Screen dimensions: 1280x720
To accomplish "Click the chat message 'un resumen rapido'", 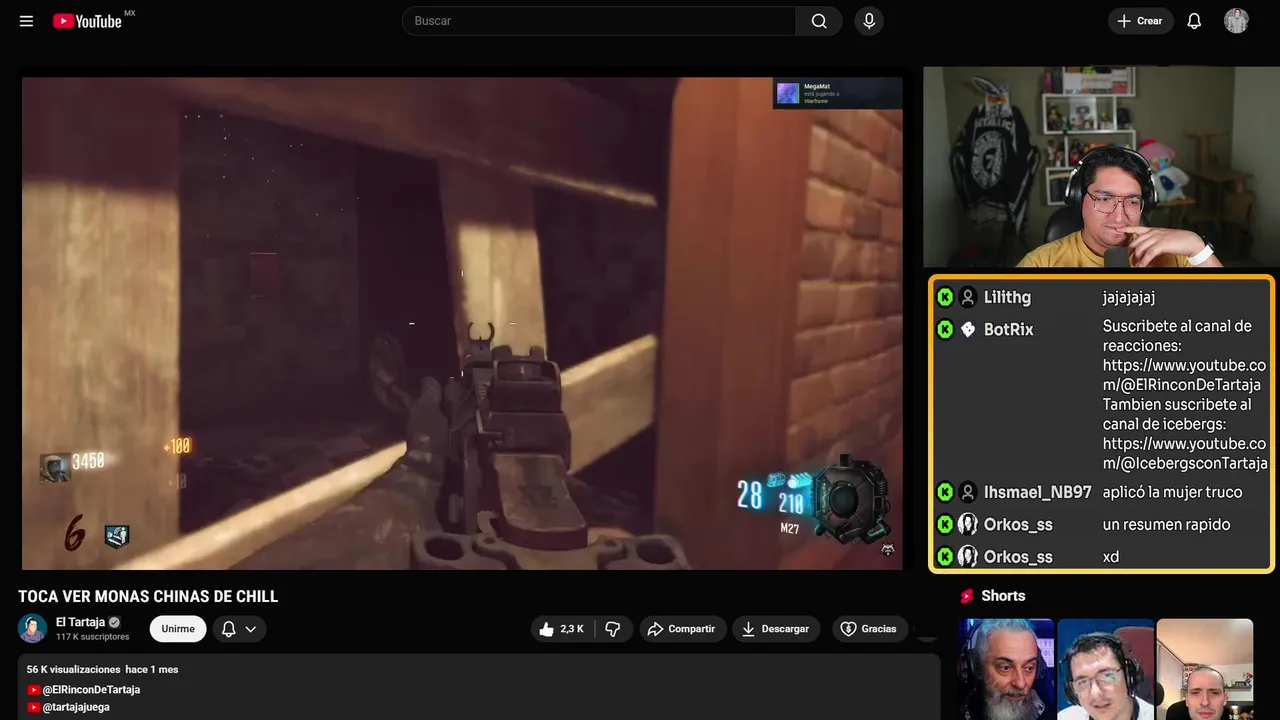I will point(1166,524).
